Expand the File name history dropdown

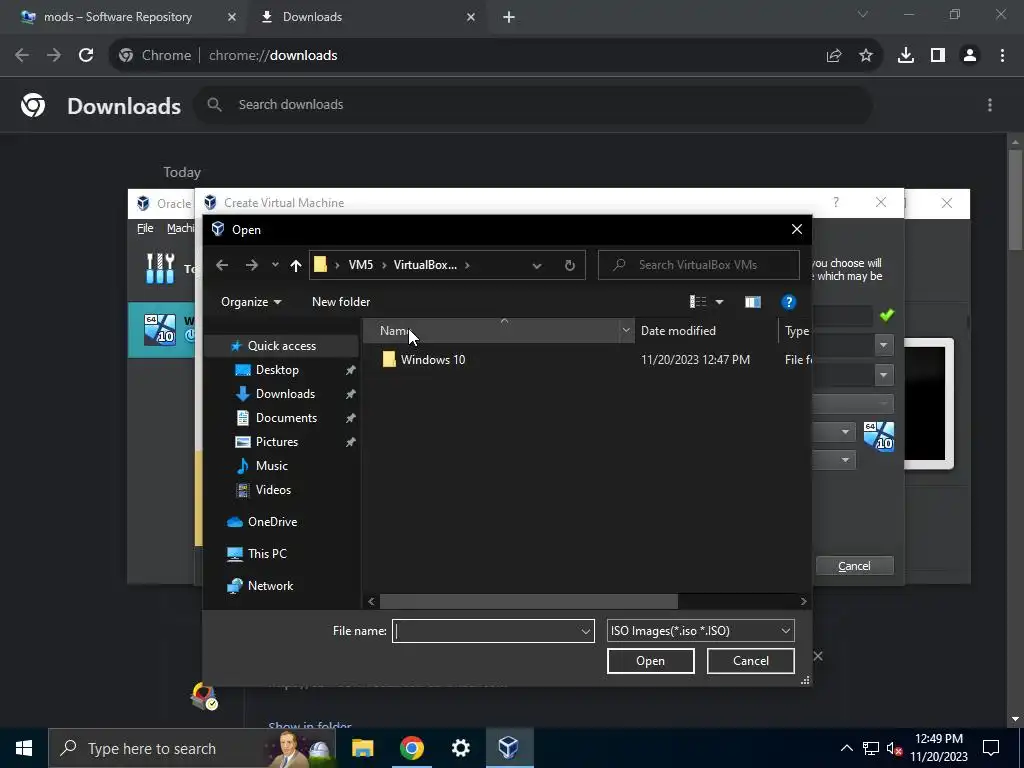(x=586, y=631)
